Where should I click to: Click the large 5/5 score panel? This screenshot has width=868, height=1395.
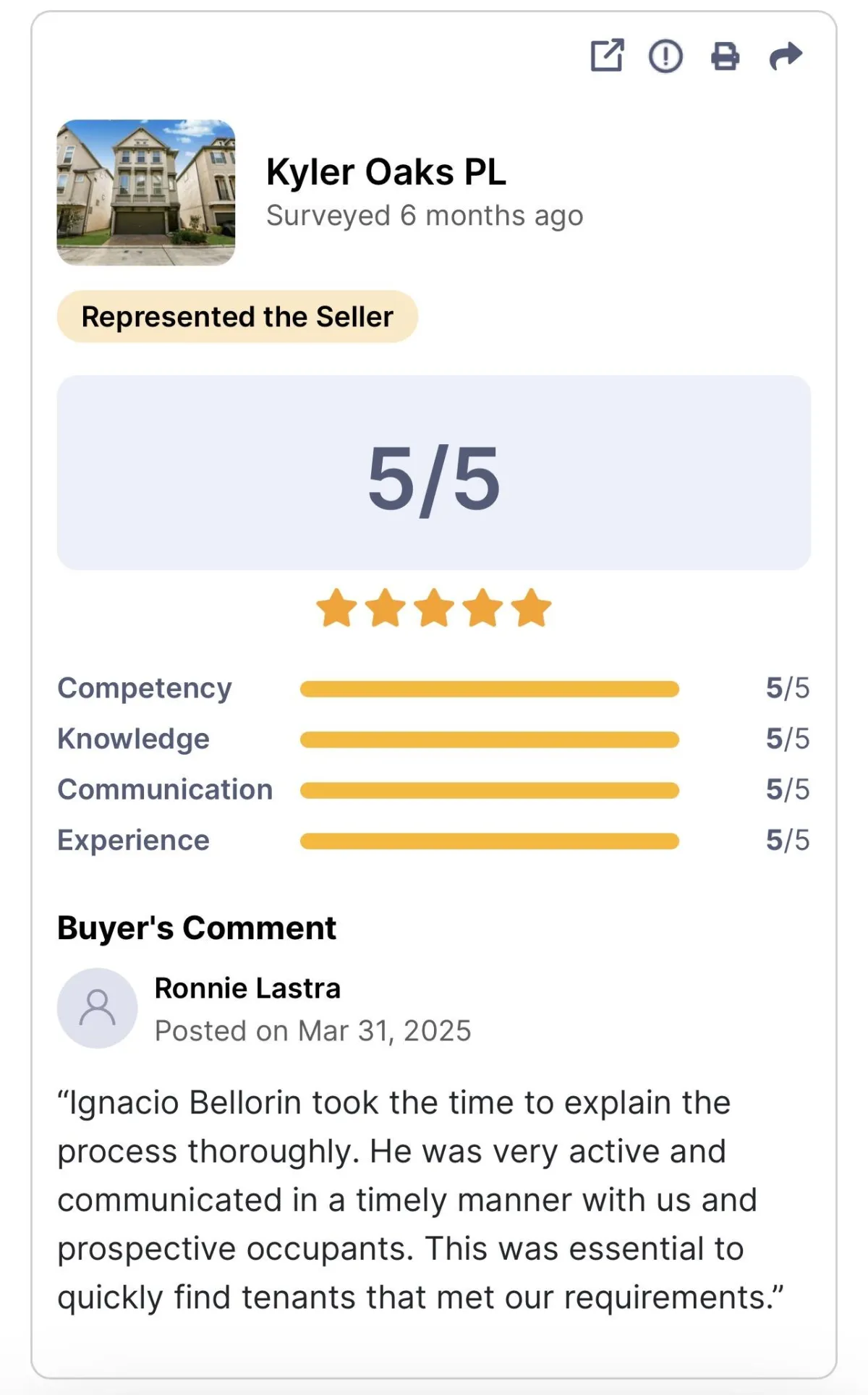point(434,472)
